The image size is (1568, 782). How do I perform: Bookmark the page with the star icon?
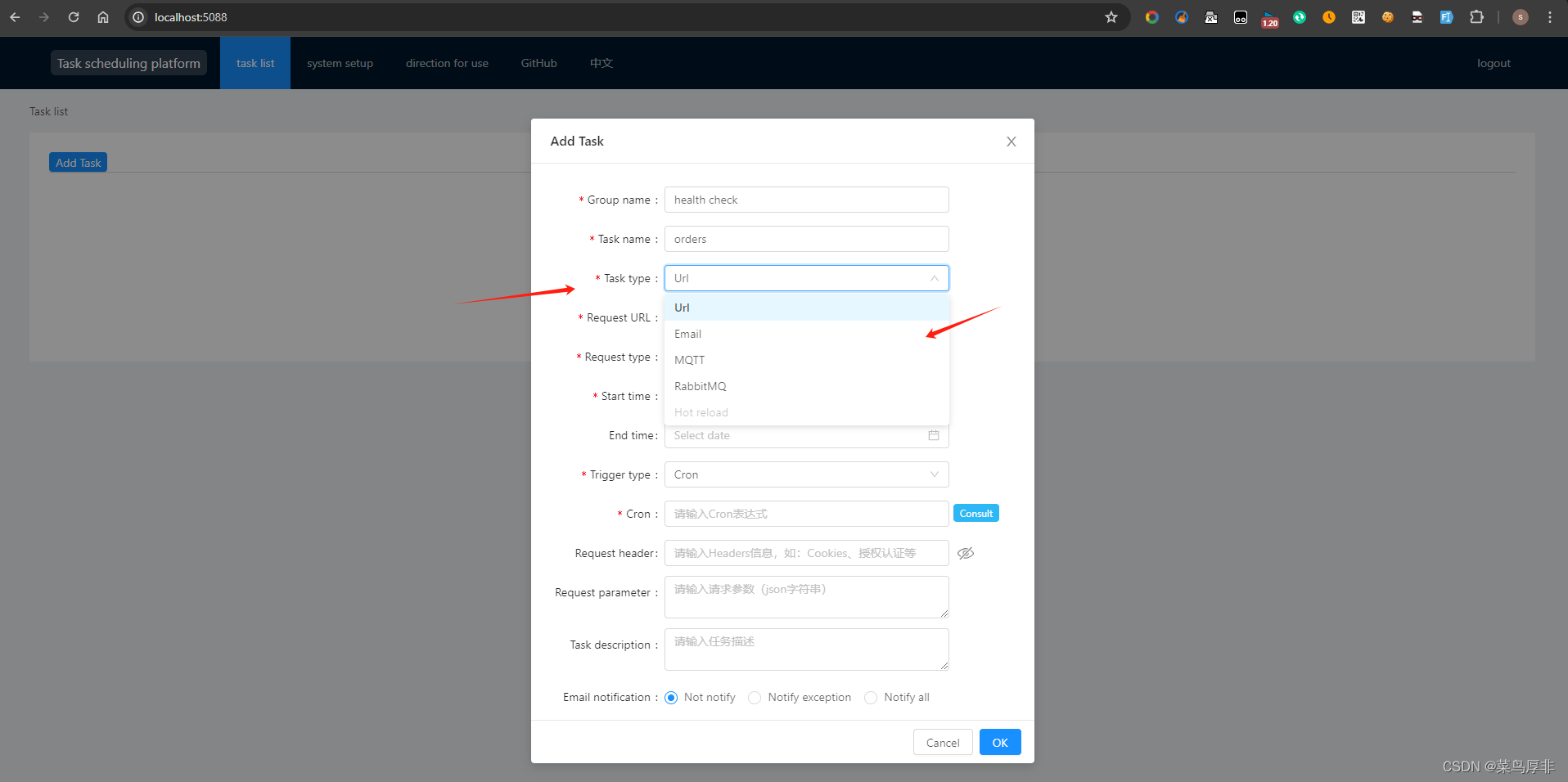[x=1111, y=17]
